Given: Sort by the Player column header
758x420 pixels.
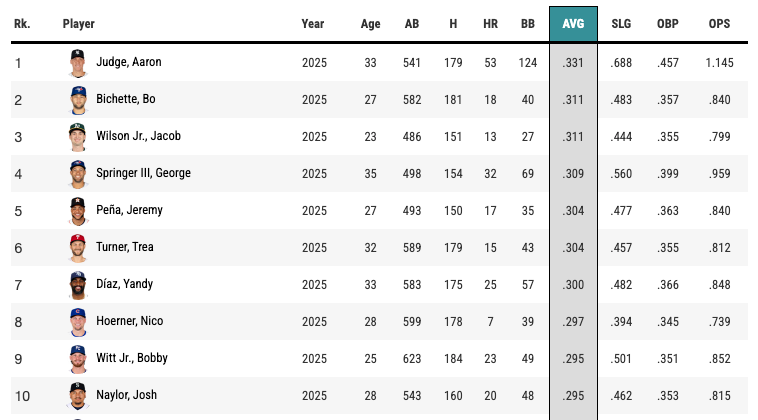Looking at the screenshot, I should (x=79, y=24).
